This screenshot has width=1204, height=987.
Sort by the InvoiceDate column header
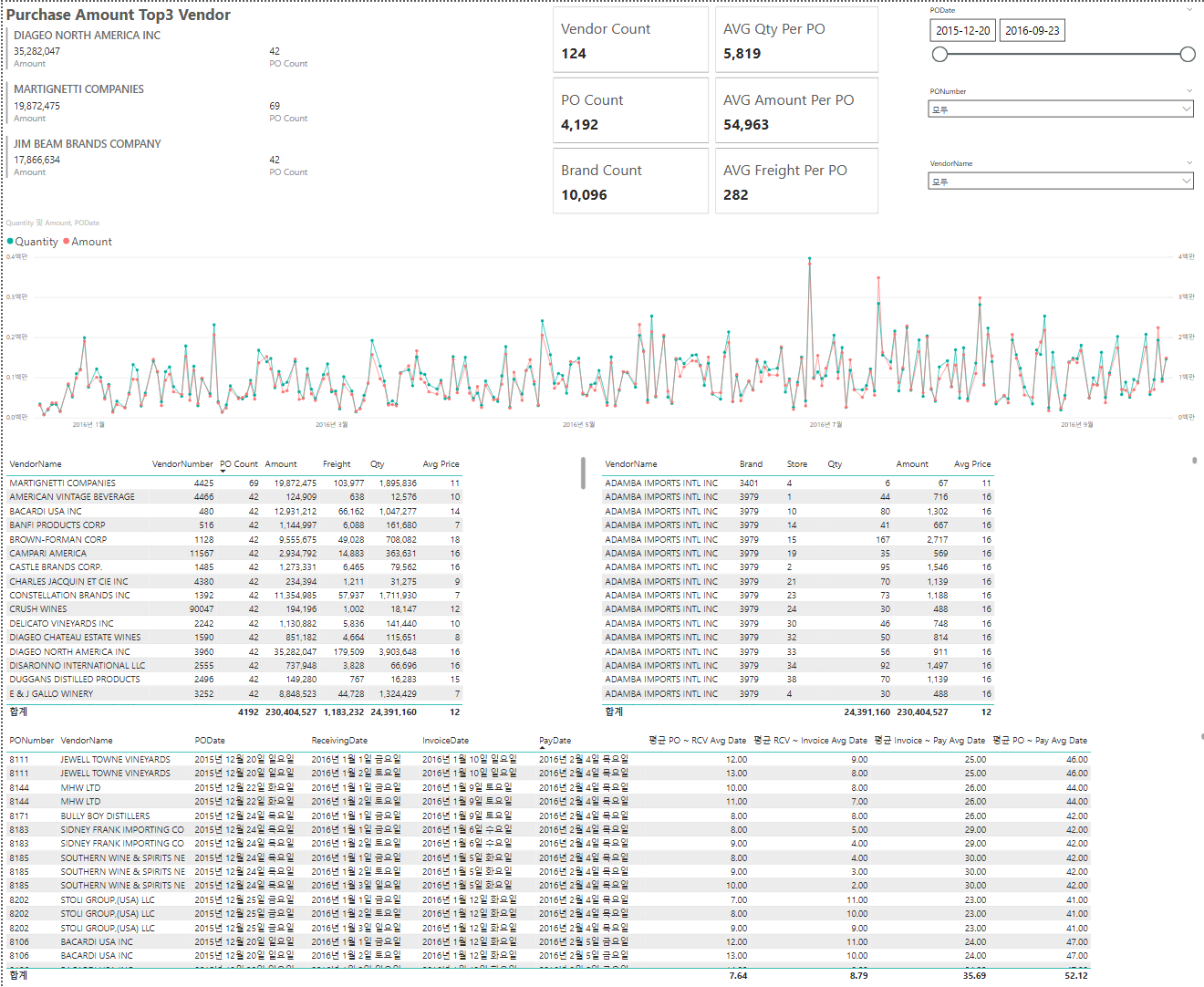pos(445,741)
